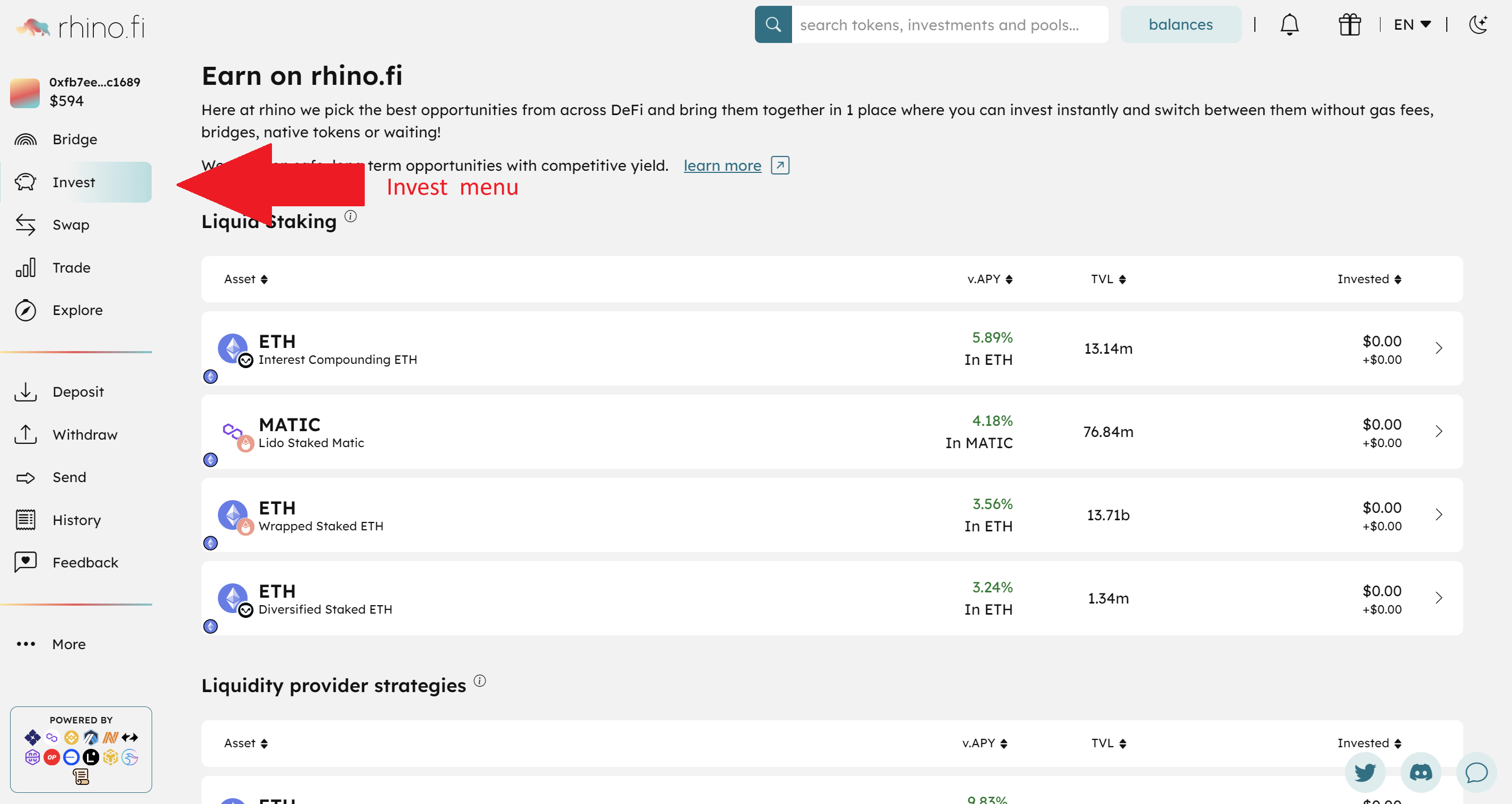This screenshot has width=1512, height=804.
Task: Follow the learn more link
Action: point(722,165)
